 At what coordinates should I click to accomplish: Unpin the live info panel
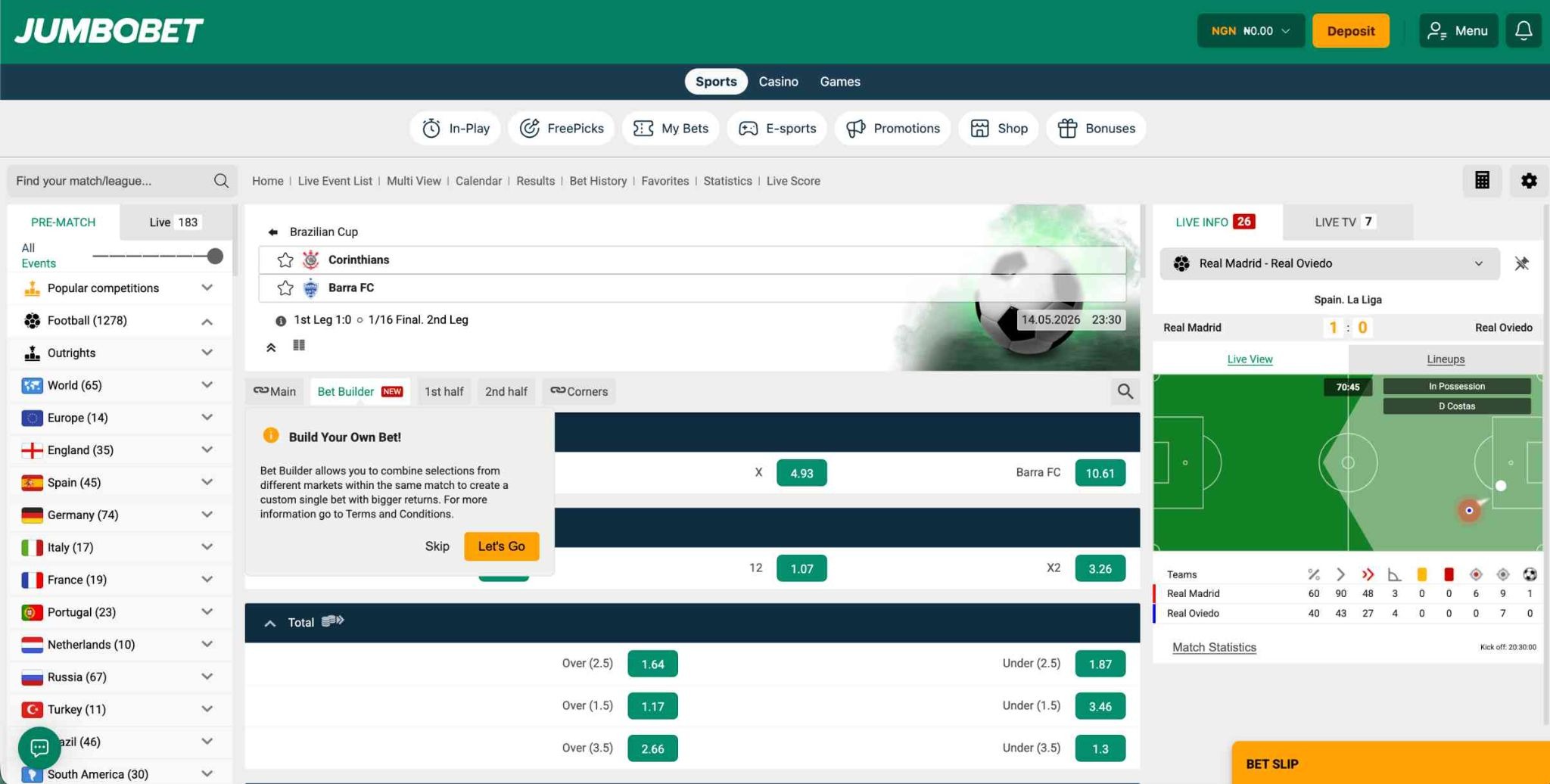[1521, 263]
